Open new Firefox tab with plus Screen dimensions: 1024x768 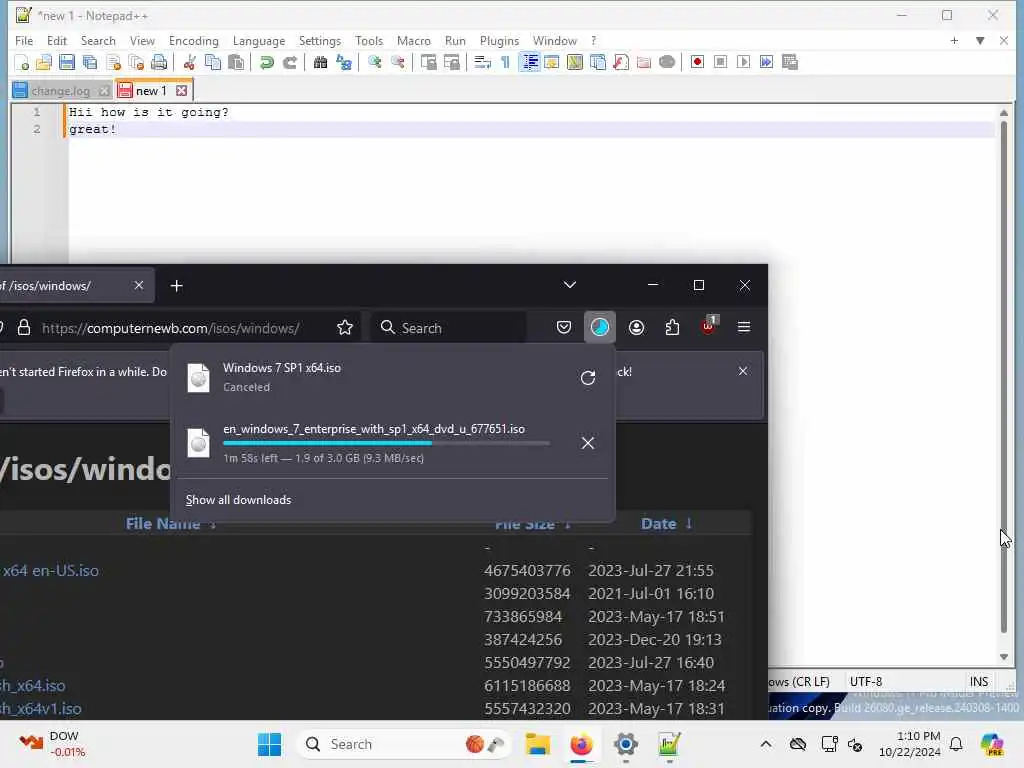click(176, 285)
